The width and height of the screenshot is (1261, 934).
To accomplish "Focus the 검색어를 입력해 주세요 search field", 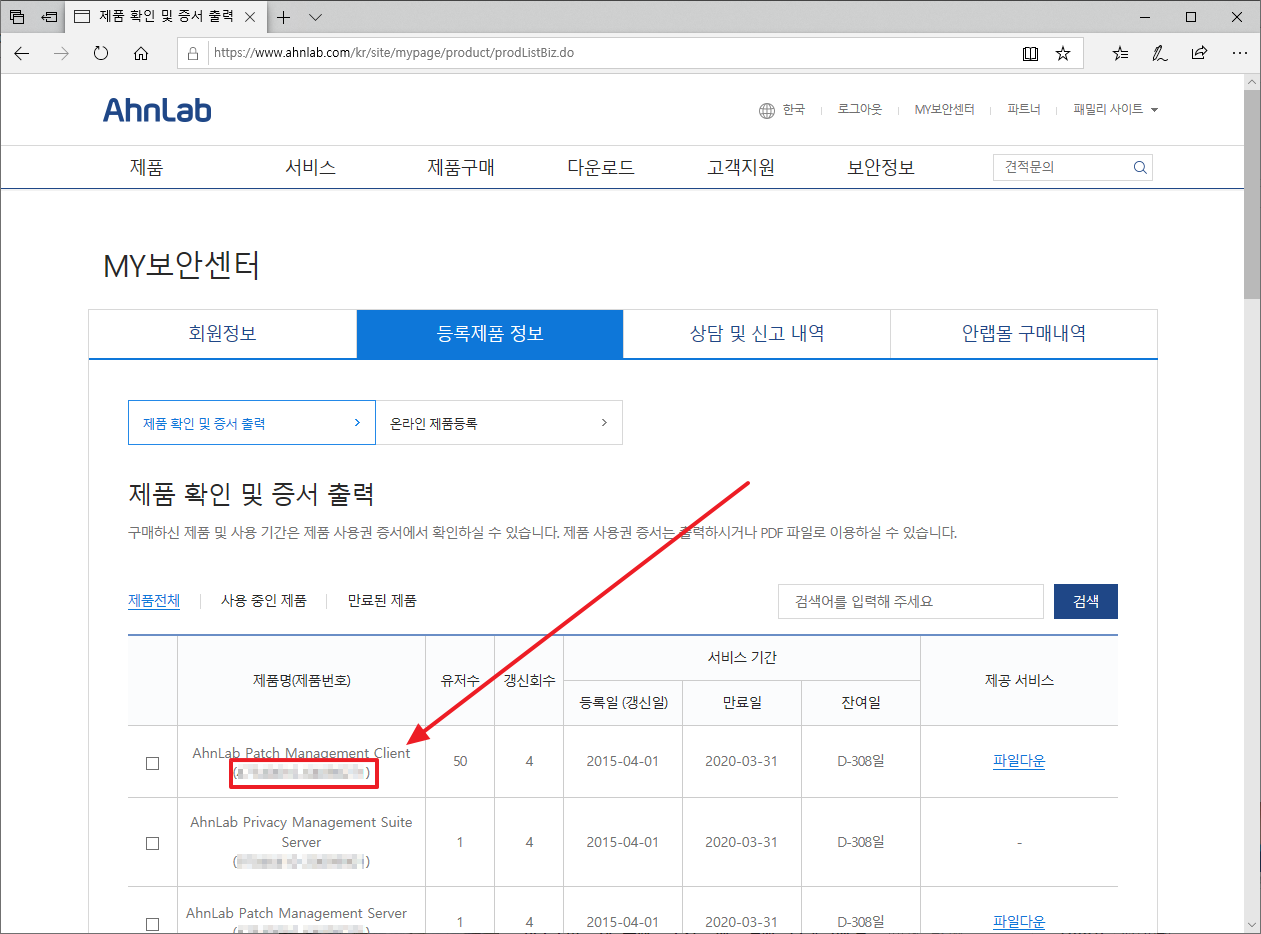I will click(x=911, y=602).
